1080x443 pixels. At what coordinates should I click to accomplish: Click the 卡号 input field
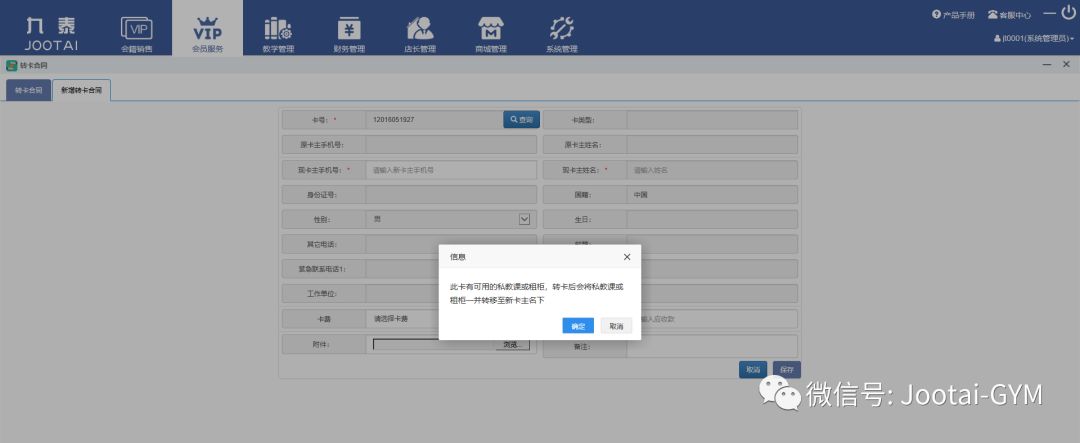(435, 120)
